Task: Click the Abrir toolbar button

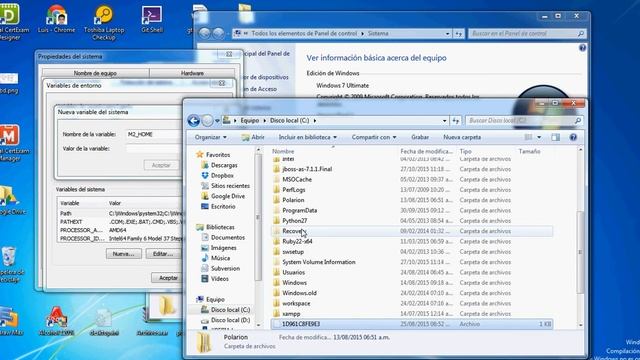Action: (x=253, y=137)
